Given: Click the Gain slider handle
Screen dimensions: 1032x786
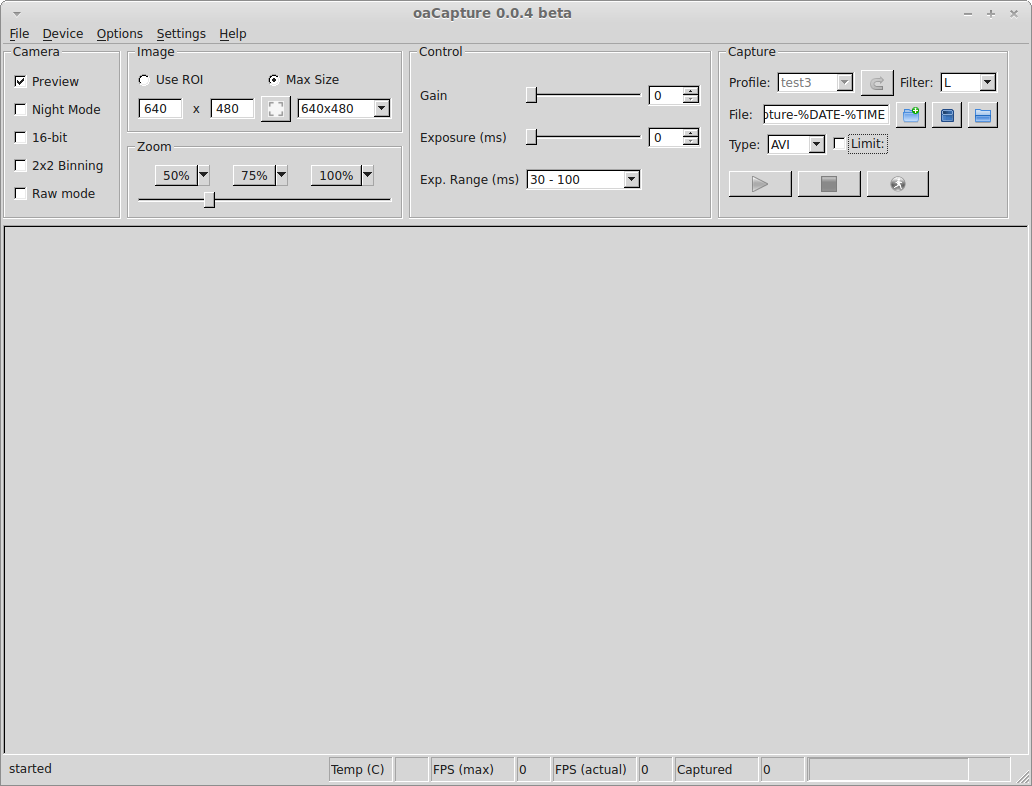Looking at the screenshot, I should click(532, 95).
